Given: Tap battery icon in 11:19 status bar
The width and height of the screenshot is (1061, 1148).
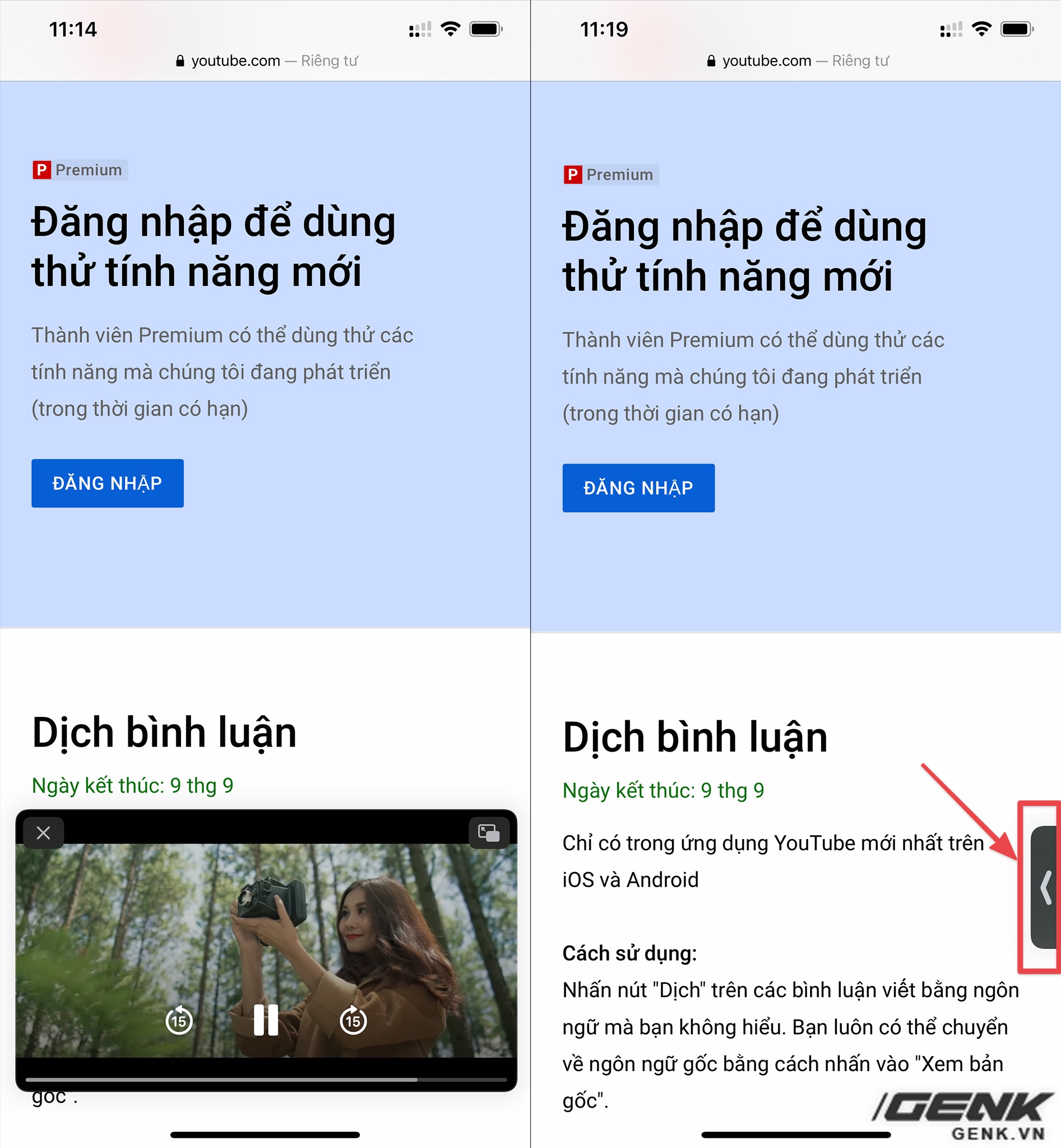Looking at the screenshot, I should (x=1017, y=29).
